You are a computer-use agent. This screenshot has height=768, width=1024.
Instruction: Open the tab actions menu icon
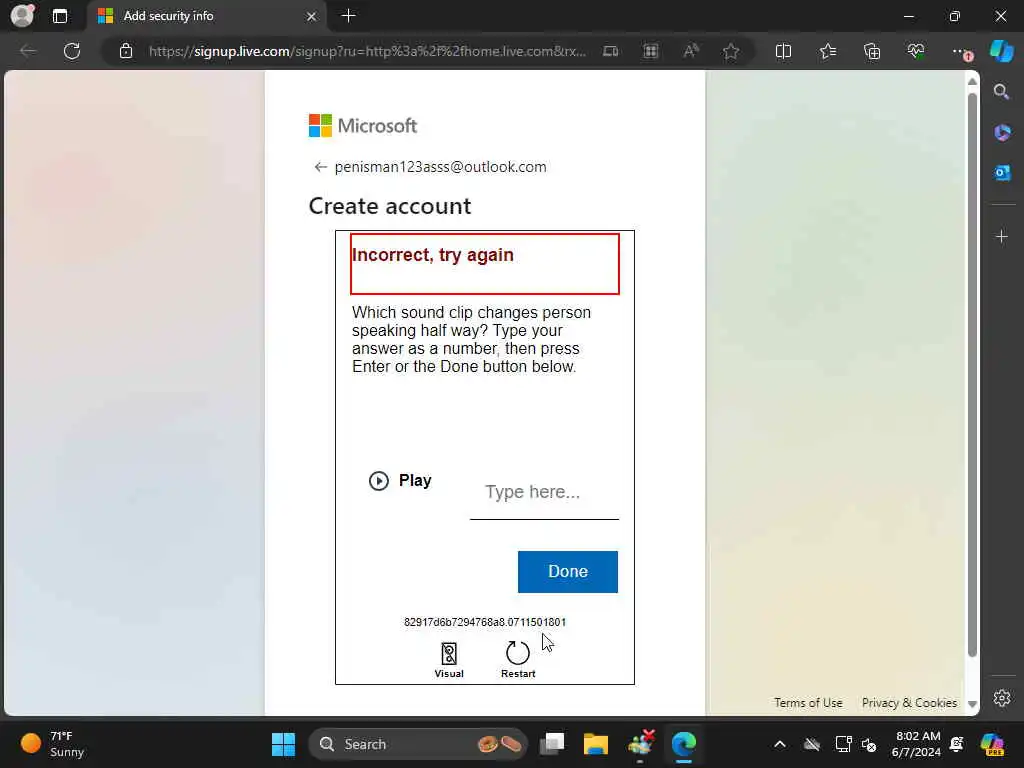click(x=59, y=16)
